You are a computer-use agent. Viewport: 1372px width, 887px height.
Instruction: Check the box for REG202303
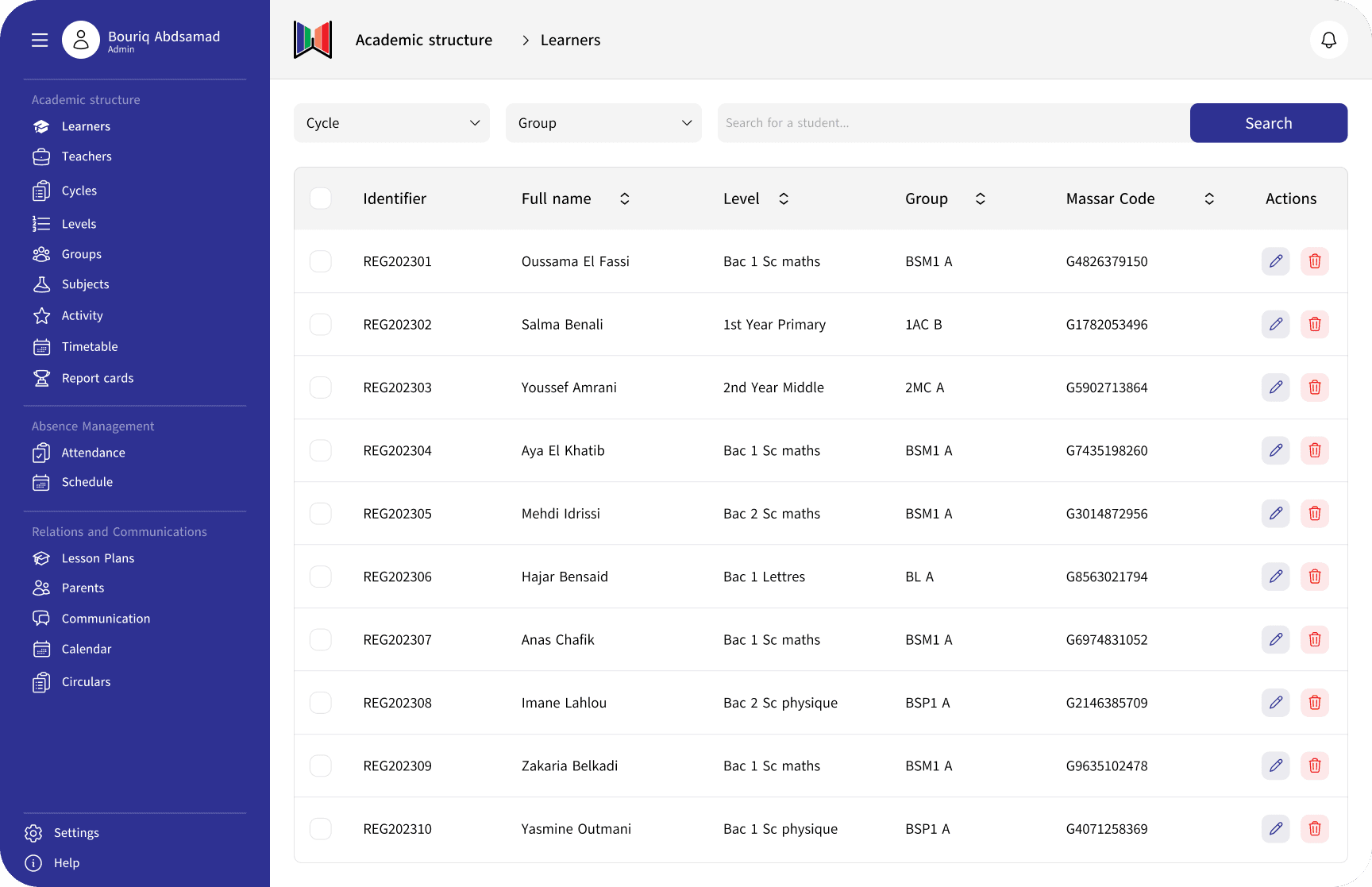321,388
